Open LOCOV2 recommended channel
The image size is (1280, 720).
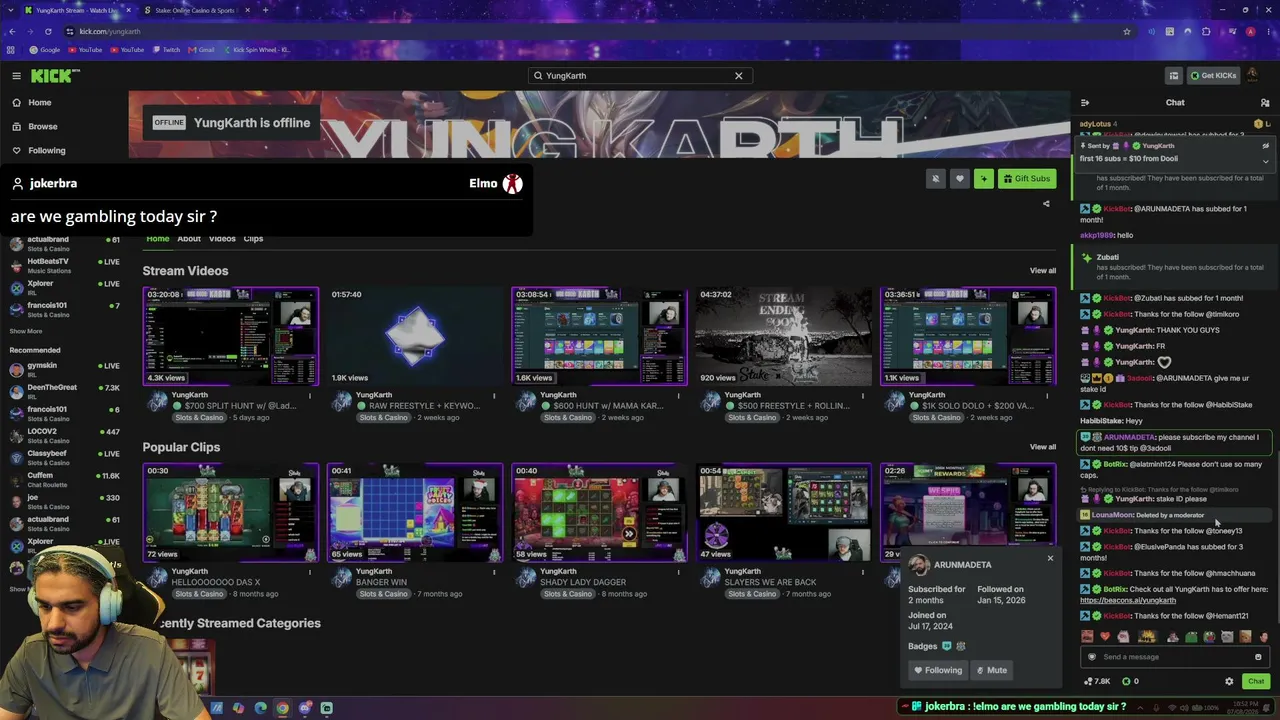click(64, 435)
